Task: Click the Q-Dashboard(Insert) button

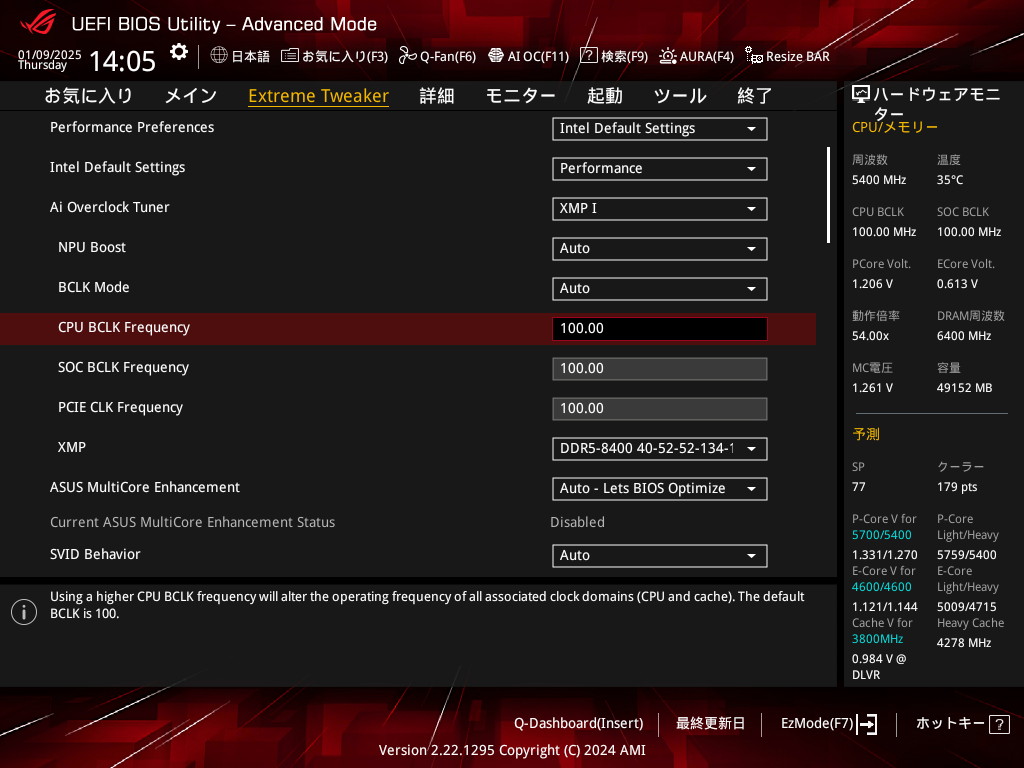Action: [x=578, y=724]
